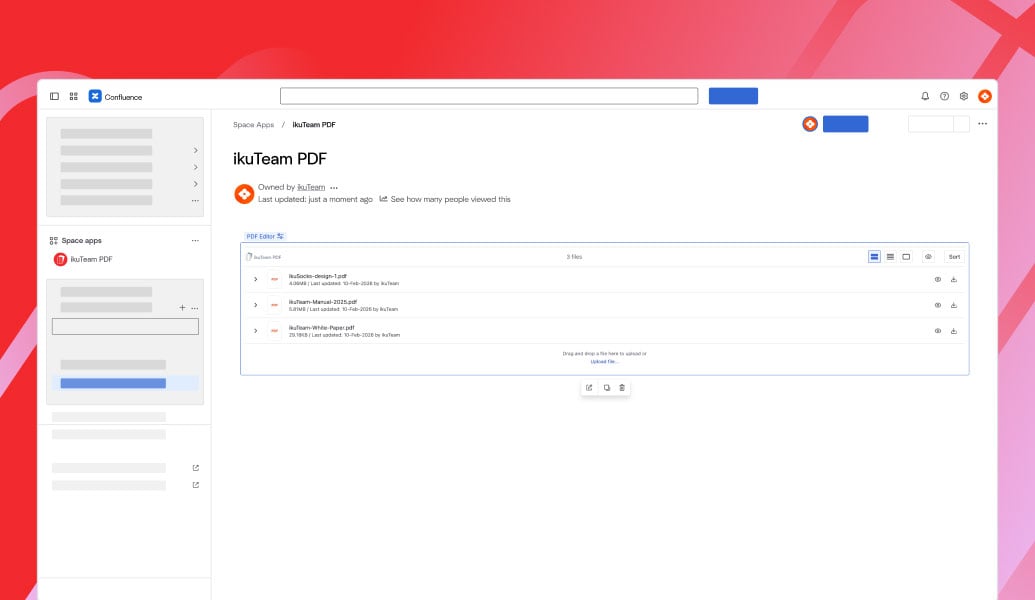Preview ikuTeam-Manual-2025.pdf with its eye icon

click(937, 305)
